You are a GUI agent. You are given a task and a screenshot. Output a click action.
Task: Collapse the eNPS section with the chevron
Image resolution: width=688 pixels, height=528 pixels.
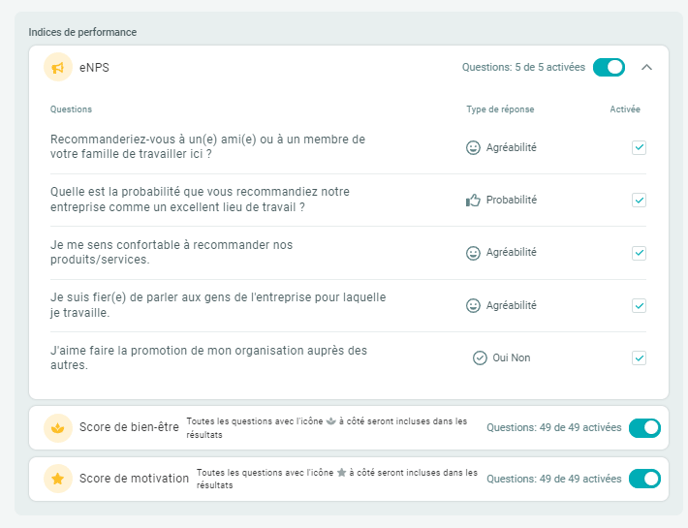647,67
